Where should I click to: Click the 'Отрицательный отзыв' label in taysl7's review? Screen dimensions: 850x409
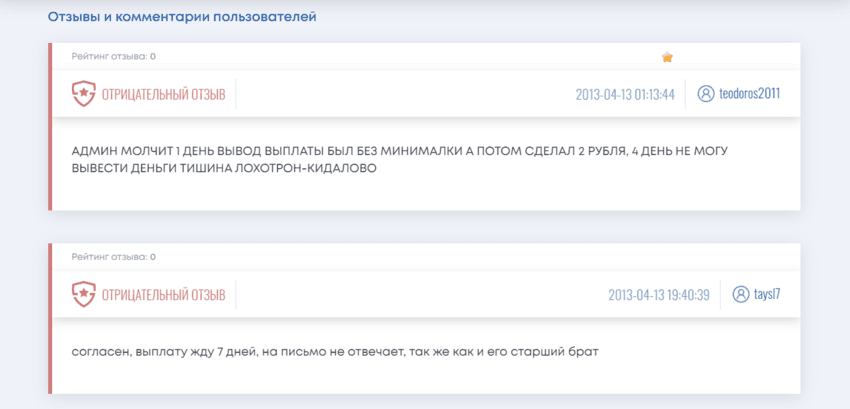coord(164,295)
